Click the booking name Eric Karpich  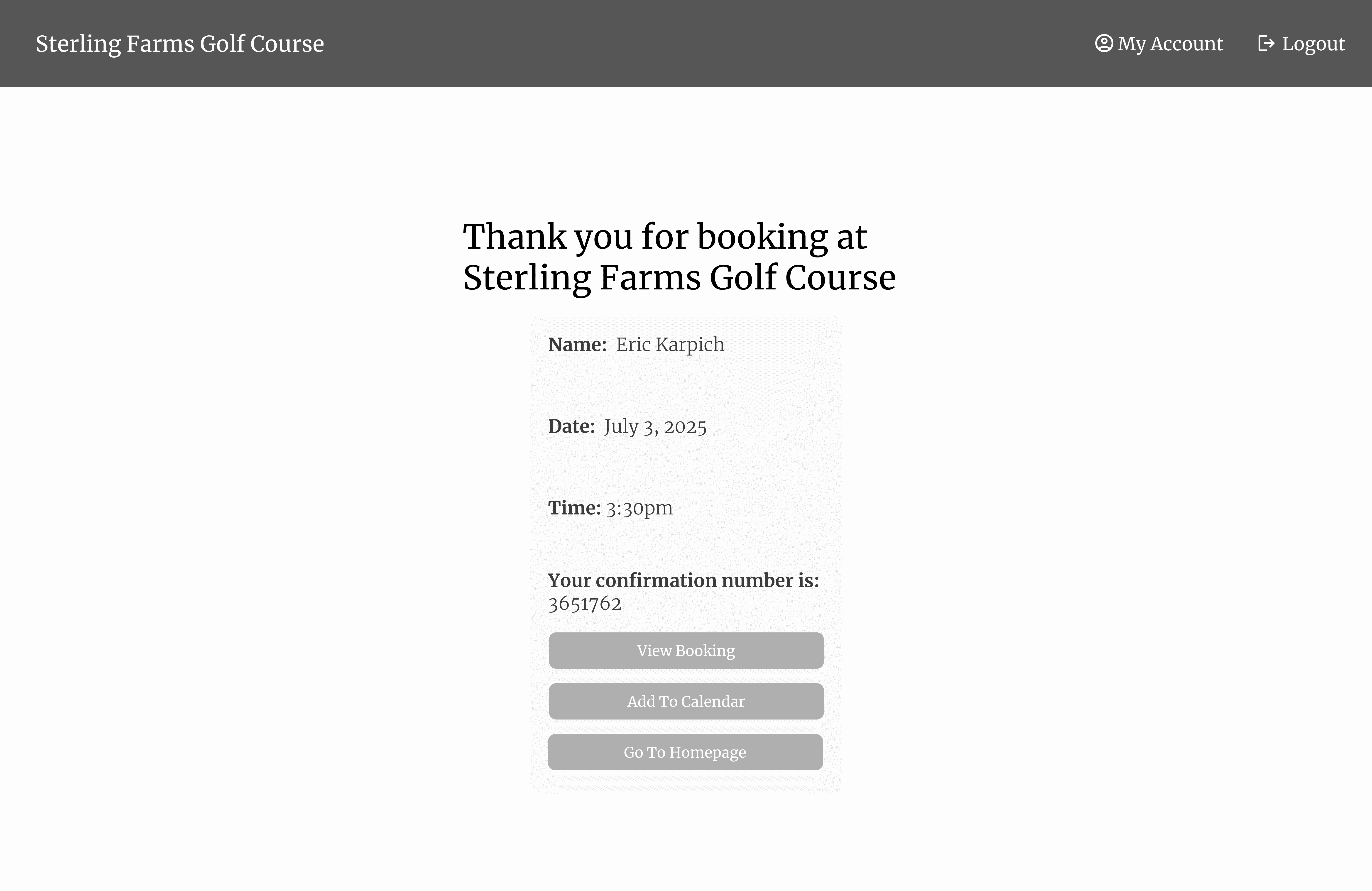[x=670, y=344]
